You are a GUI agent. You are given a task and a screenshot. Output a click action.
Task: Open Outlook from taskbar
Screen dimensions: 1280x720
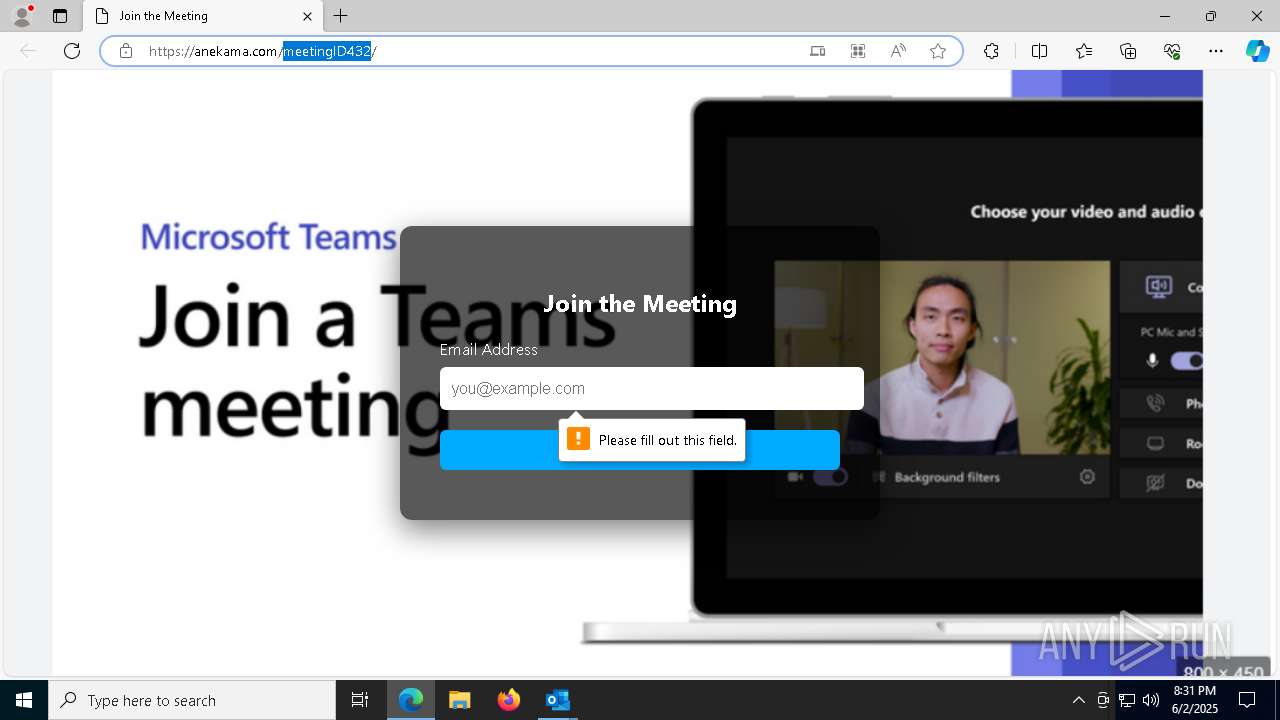(557, 700)
